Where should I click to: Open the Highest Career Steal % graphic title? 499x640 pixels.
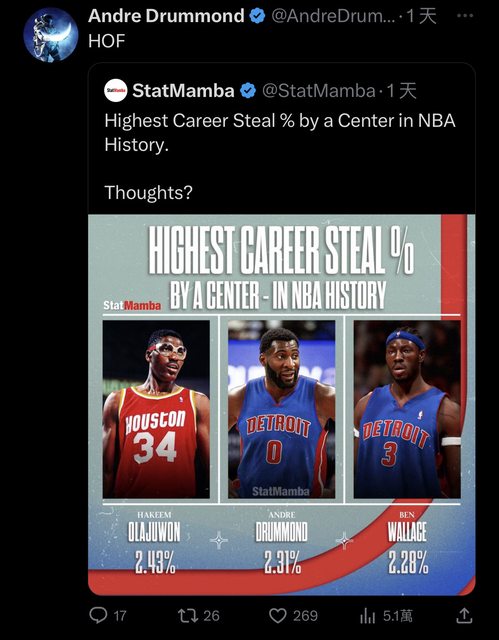click(x=281, y=267)
